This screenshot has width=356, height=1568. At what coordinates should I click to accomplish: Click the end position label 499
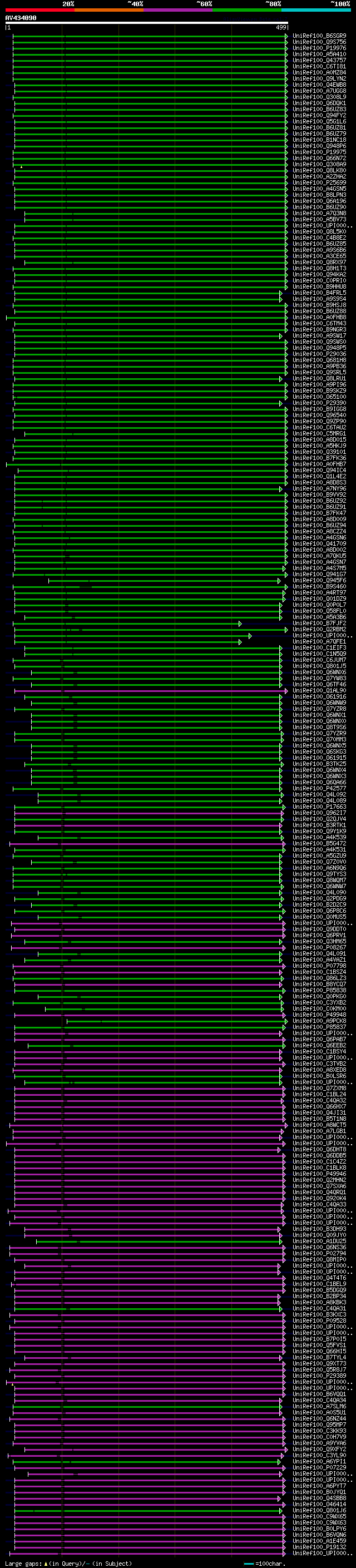pos(281,28)
